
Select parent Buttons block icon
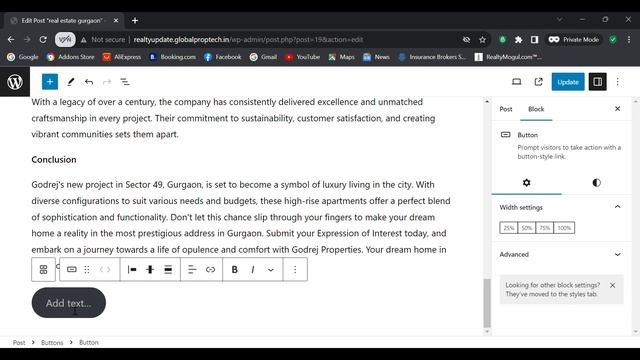click(x=43, y=269)
